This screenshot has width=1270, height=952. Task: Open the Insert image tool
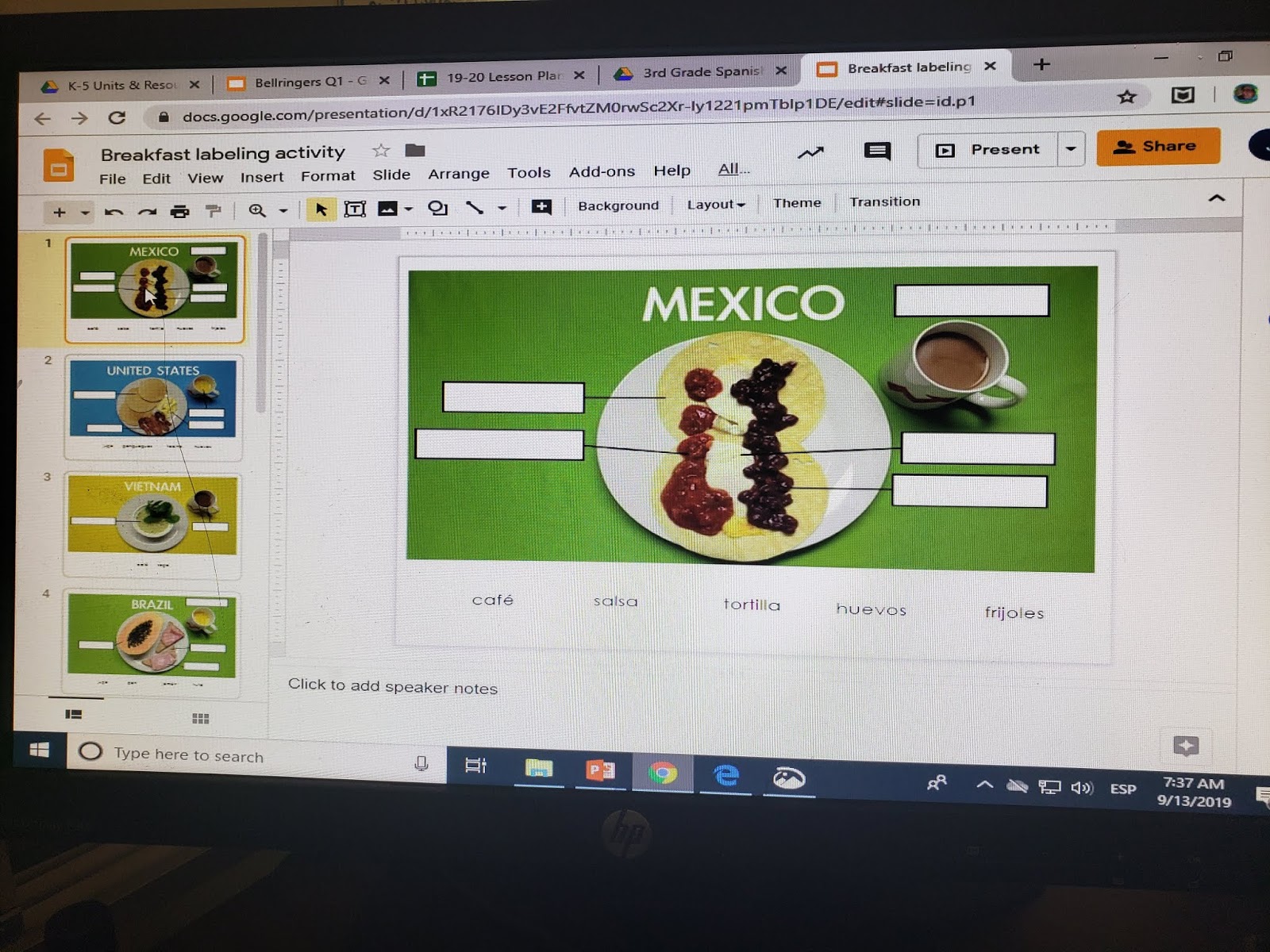click(387, 208)
